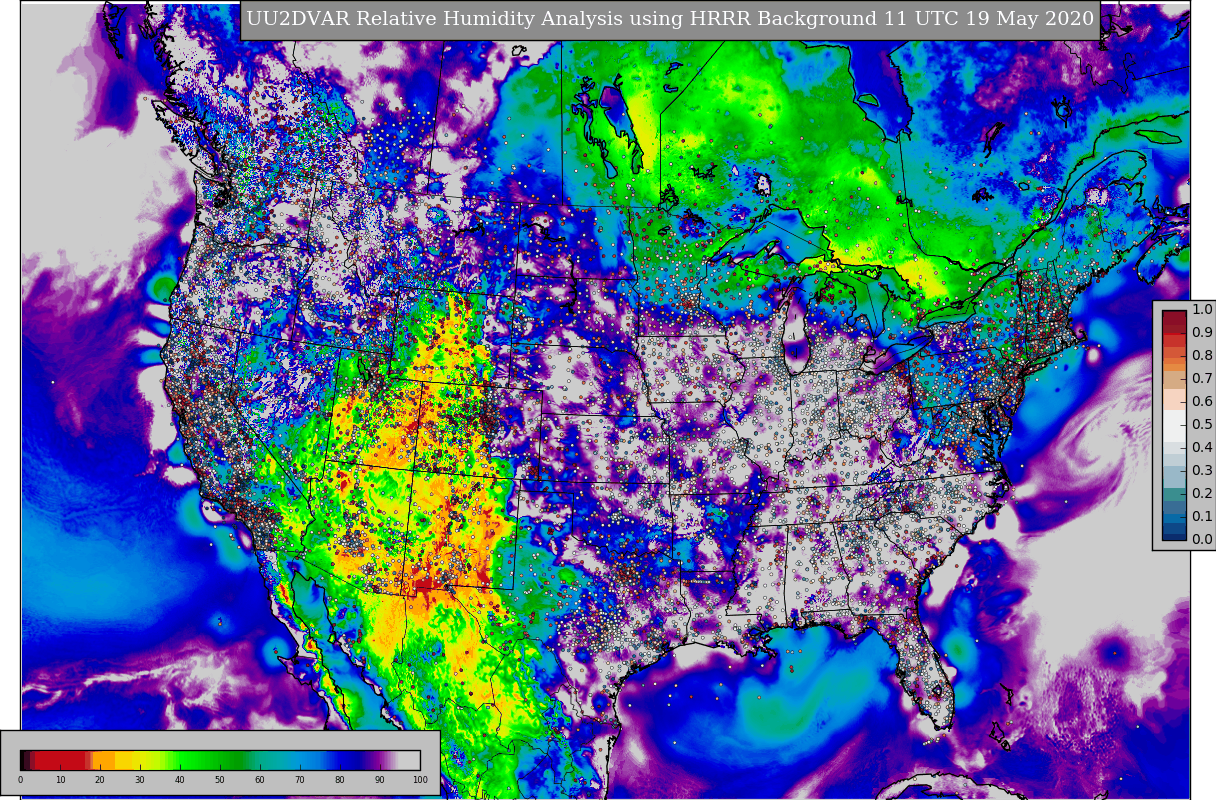Click the 100 tick label on humidity colorbar
This screenshot has height=800, width=1216.
420,780
